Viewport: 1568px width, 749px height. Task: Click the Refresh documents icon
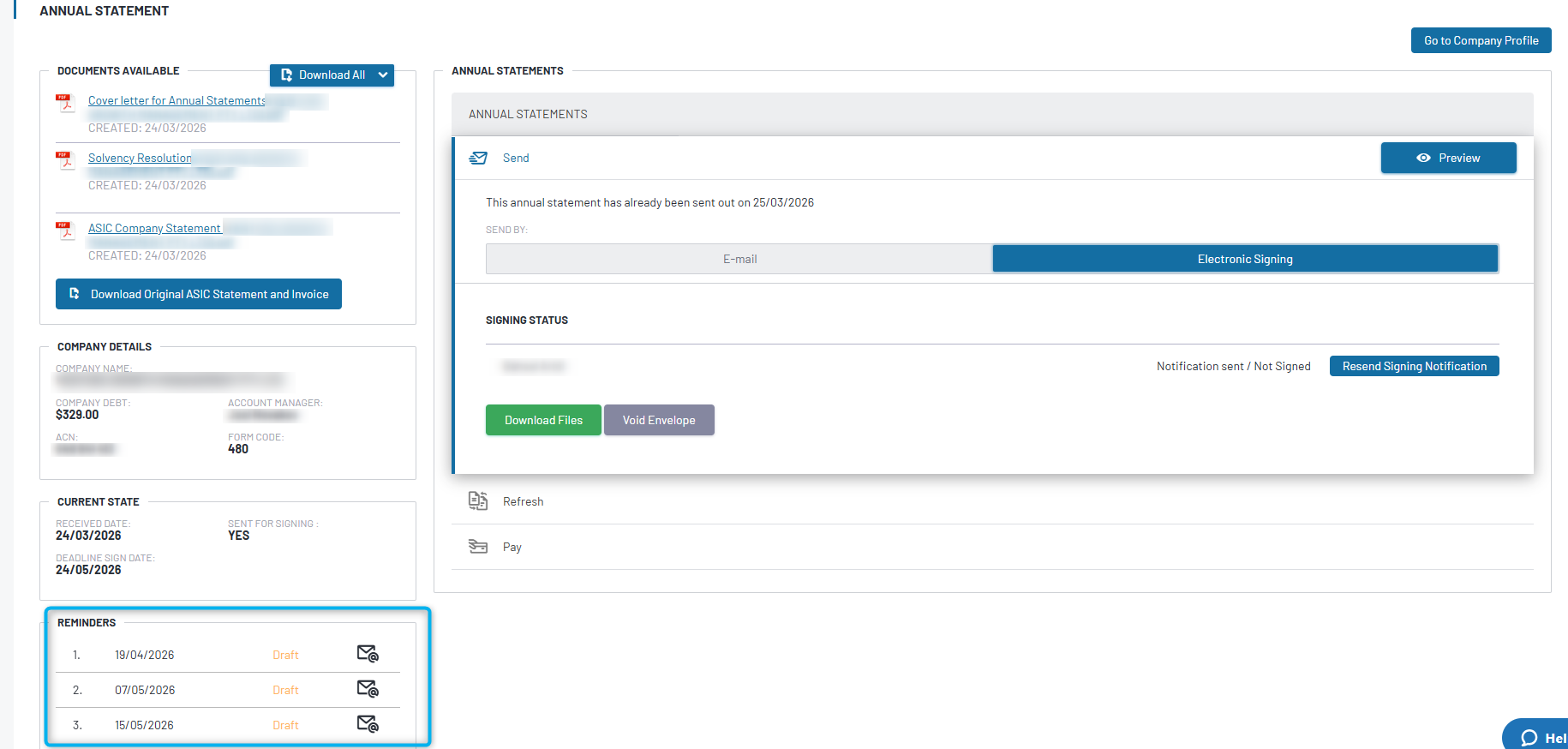pos(478,501)
